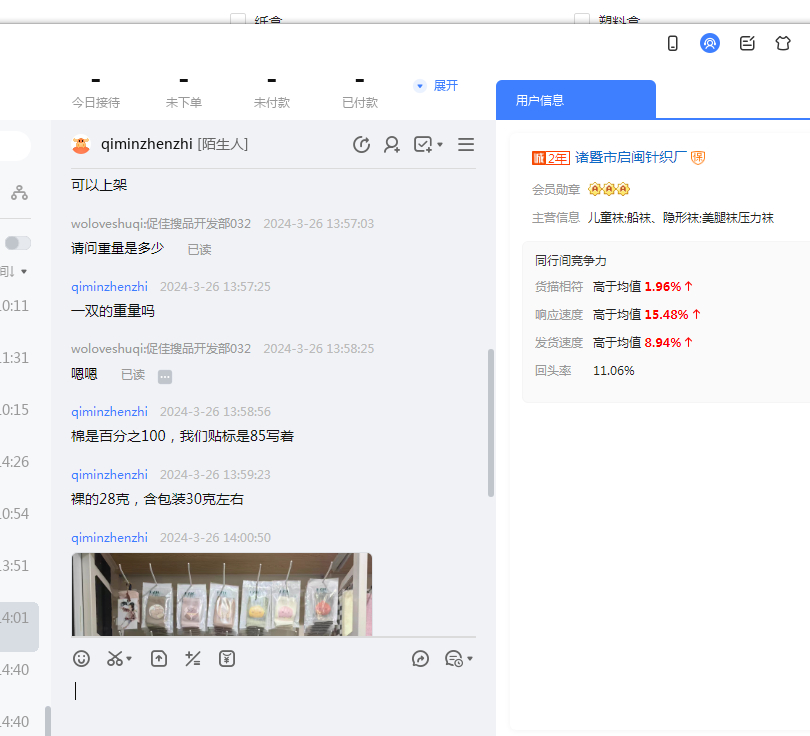Click the chat message scrollbar

(490, 422)
